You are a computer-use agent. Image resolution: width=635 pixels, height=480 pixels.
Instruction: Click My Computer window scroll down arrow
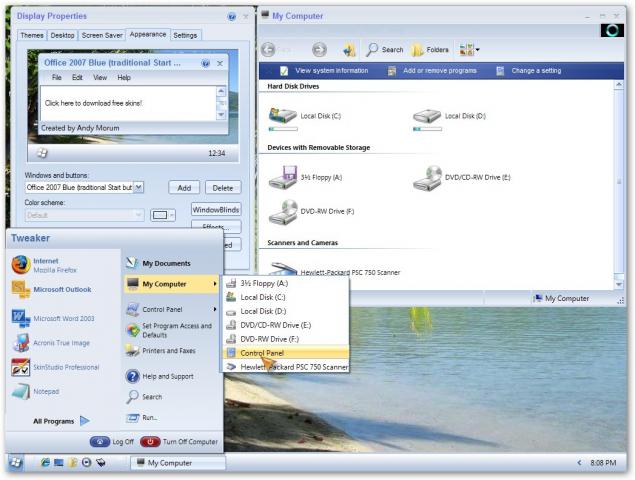pos(619,284)
